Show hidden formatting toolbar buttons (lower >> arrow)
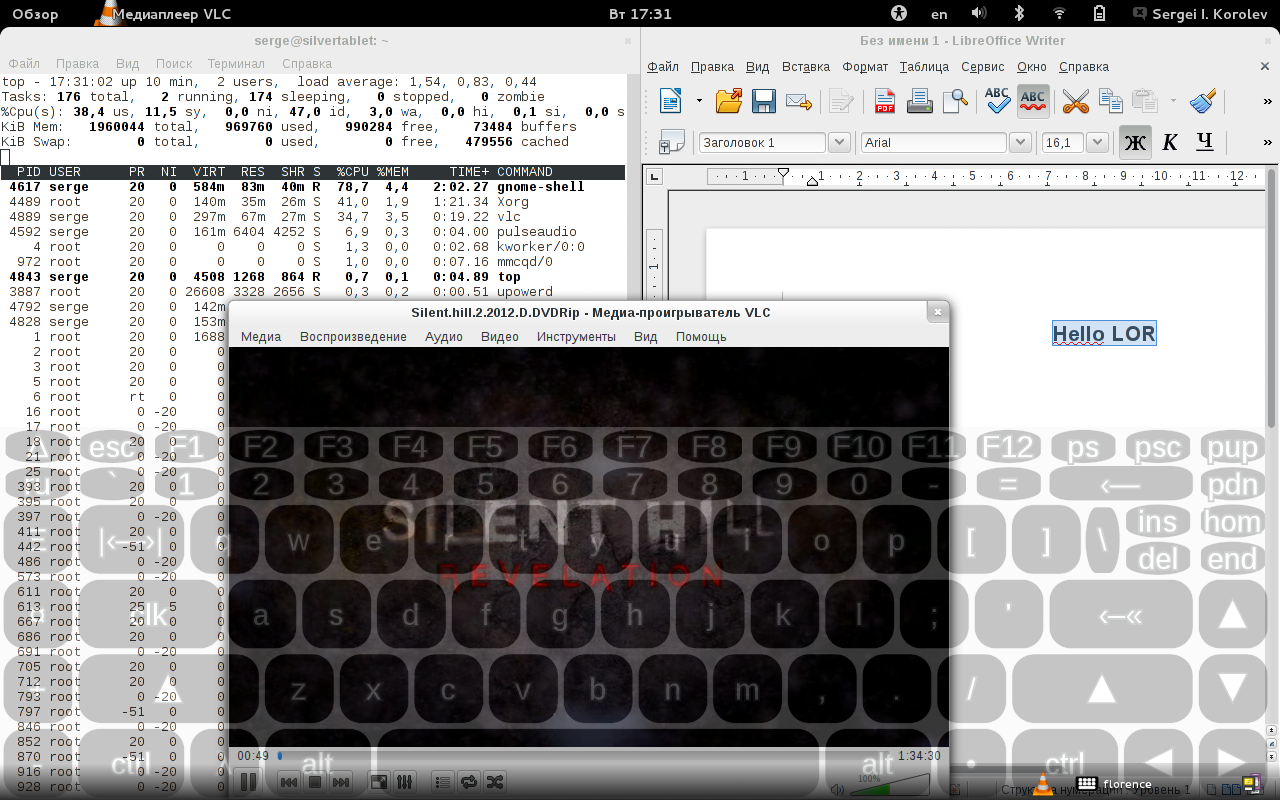The width and height of the screenshot is (1280, 800). click(1268, 142)
